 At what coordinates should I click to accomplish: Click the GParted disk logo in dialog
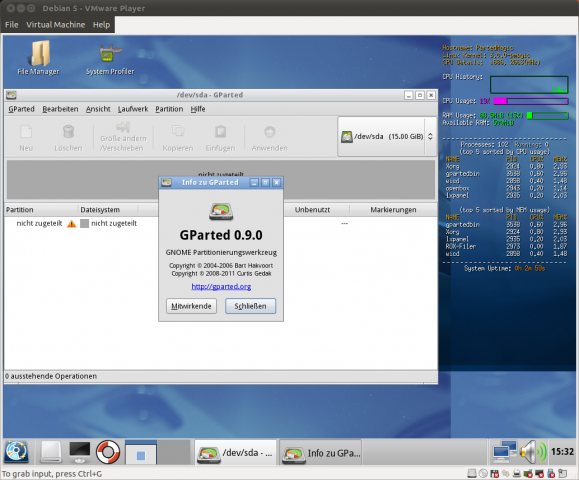pos(221,212)
